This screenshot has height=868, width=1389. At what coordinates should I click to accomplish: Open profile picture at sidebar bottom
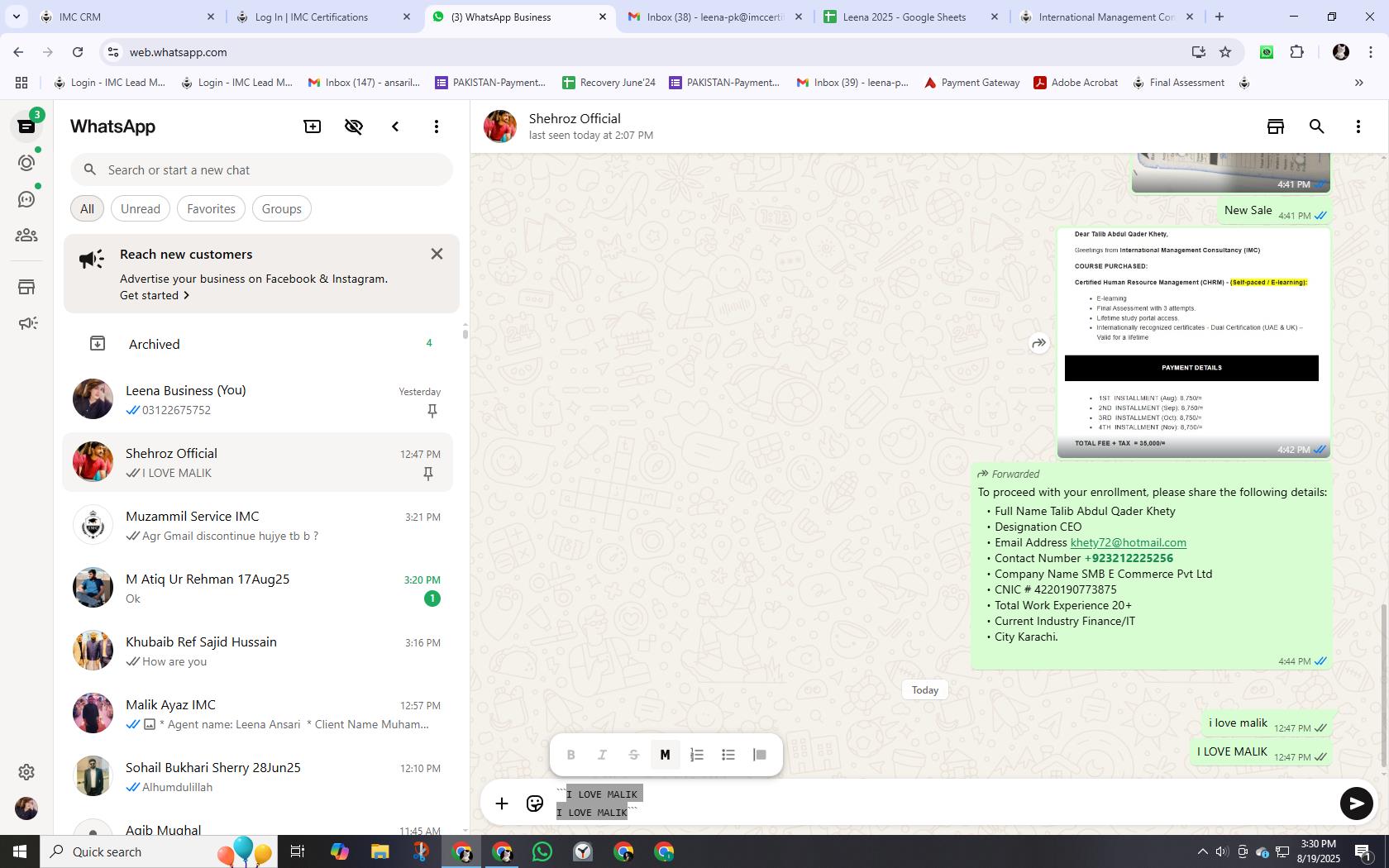tap(26, 808)
